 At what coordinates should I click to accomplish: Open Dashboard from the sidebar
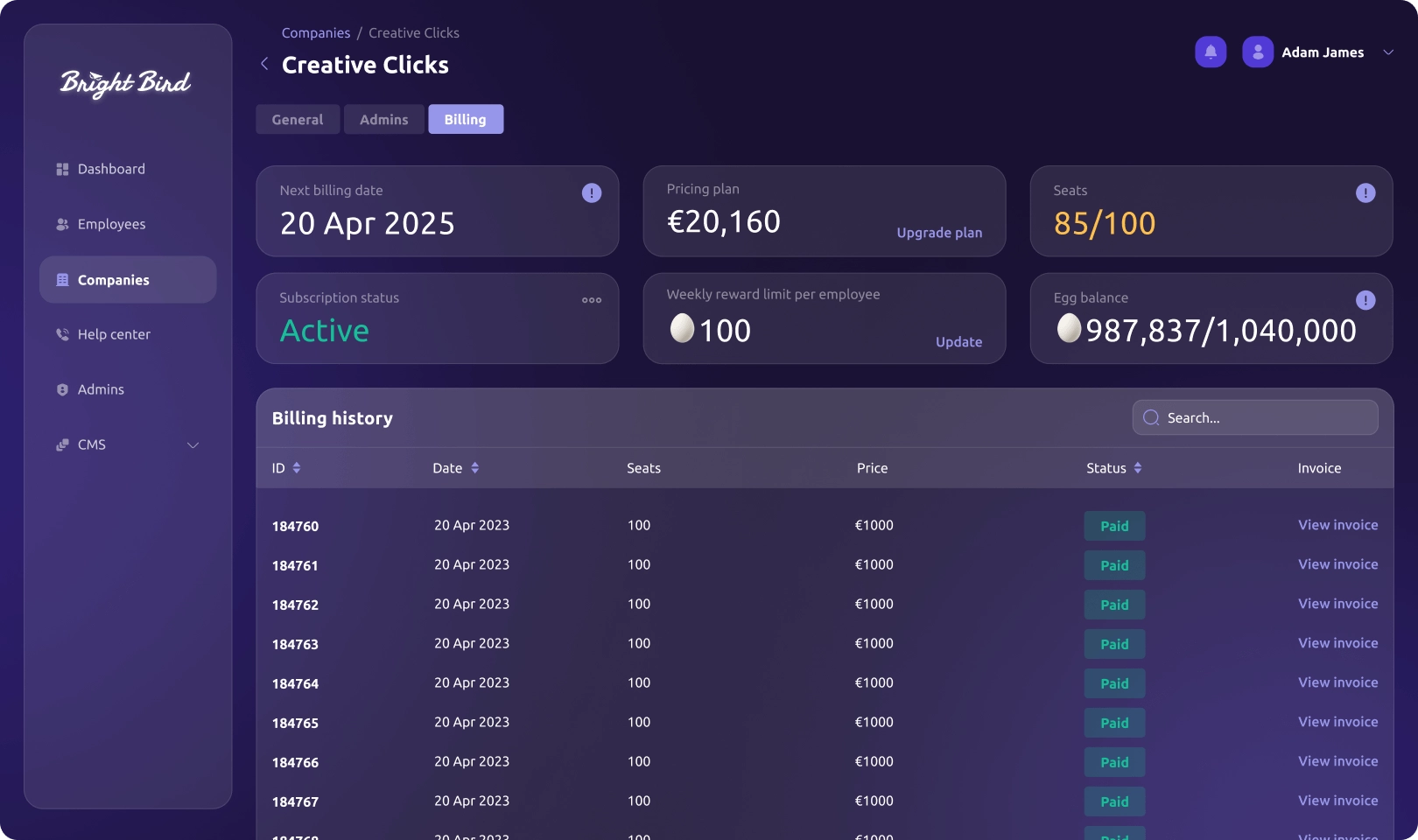111,169
